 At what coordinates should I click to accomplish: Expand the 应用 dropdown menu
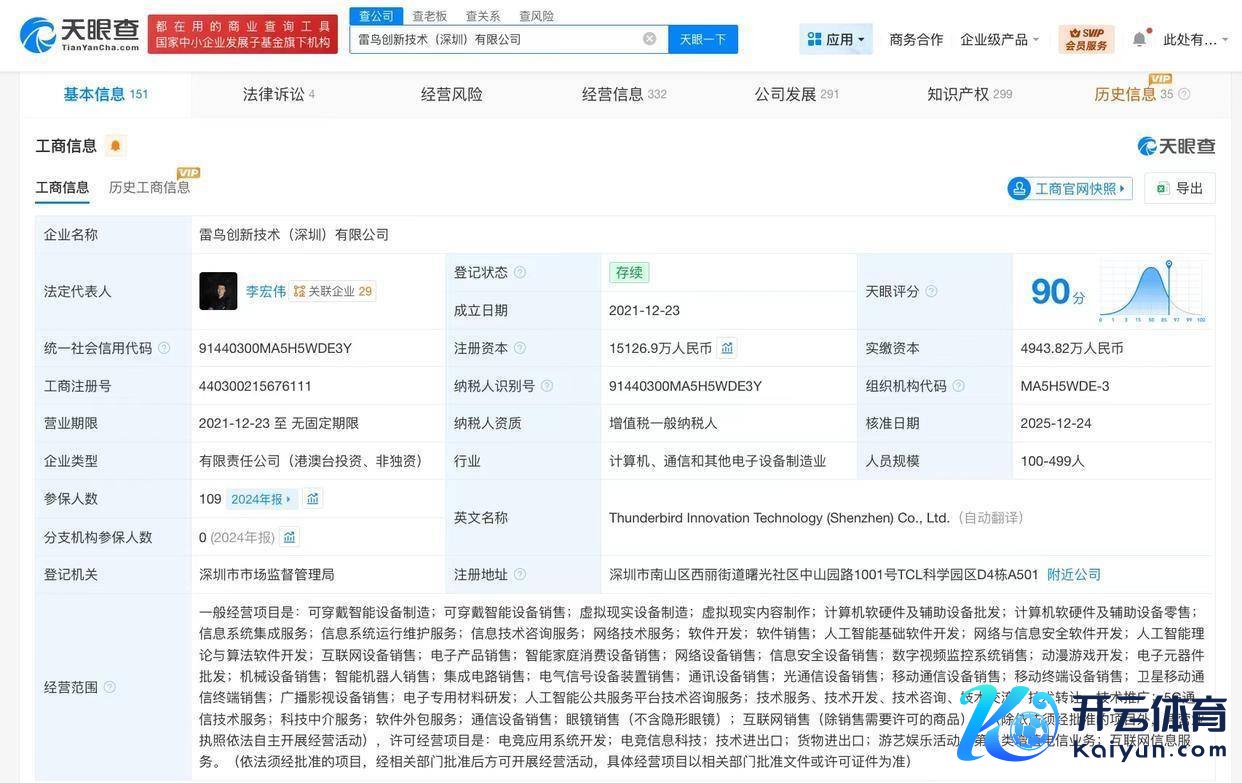coord(836,39)
